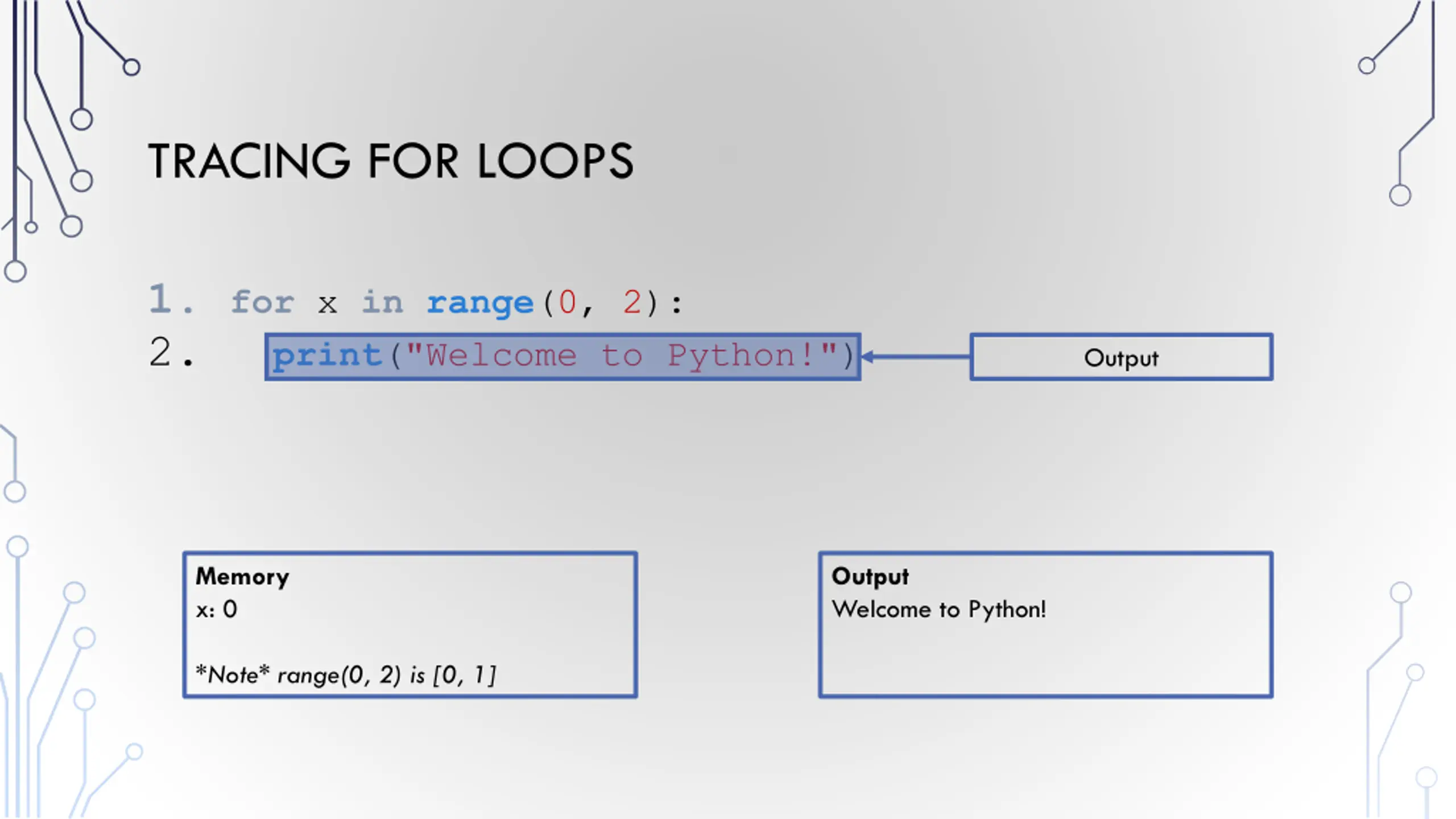
Task: Click the arrow pointing to the print statement
Action: (915, 357)
